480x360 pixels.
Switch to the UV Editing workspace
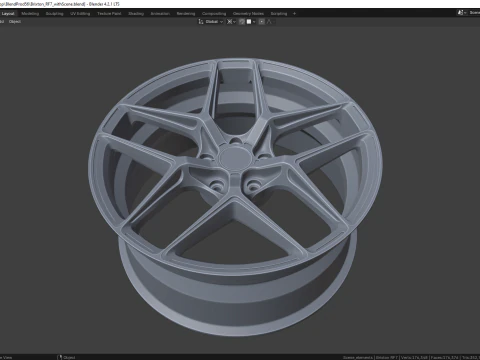(x=80, y=14)
